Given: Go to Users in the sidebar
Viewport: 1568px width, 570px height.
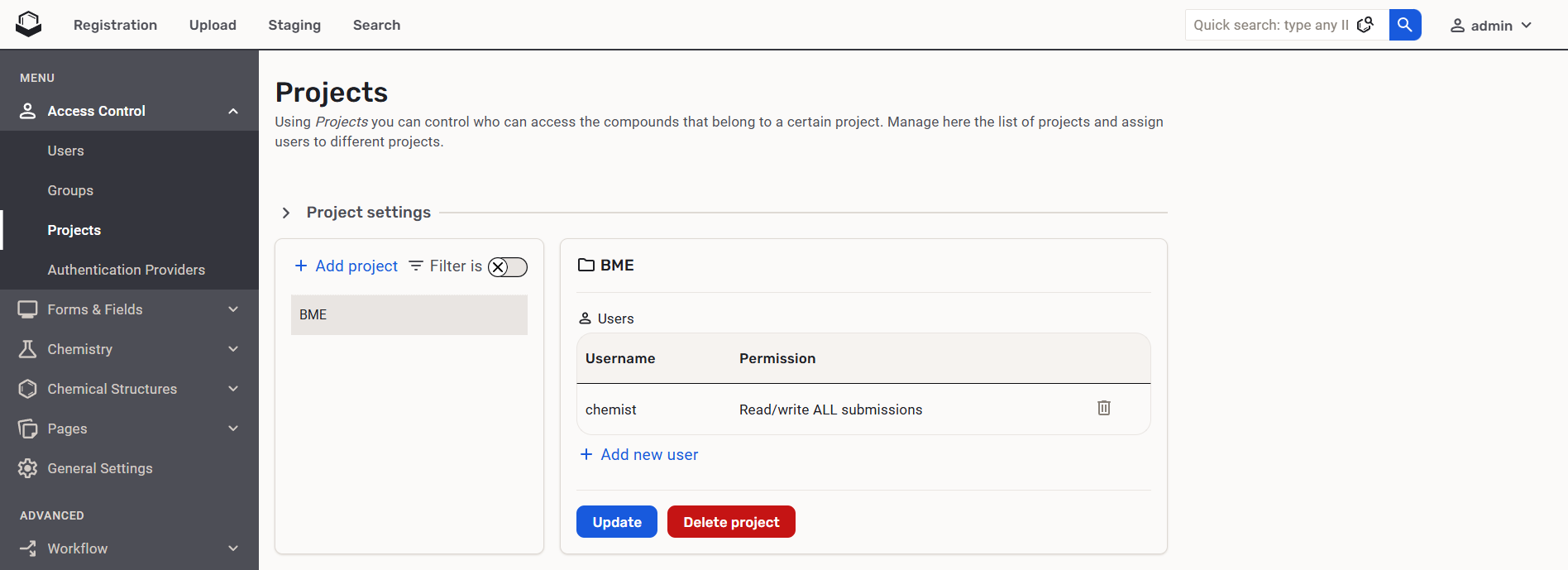Looking at the screenshot, I should pyautogui.click(x=65, y=151).
